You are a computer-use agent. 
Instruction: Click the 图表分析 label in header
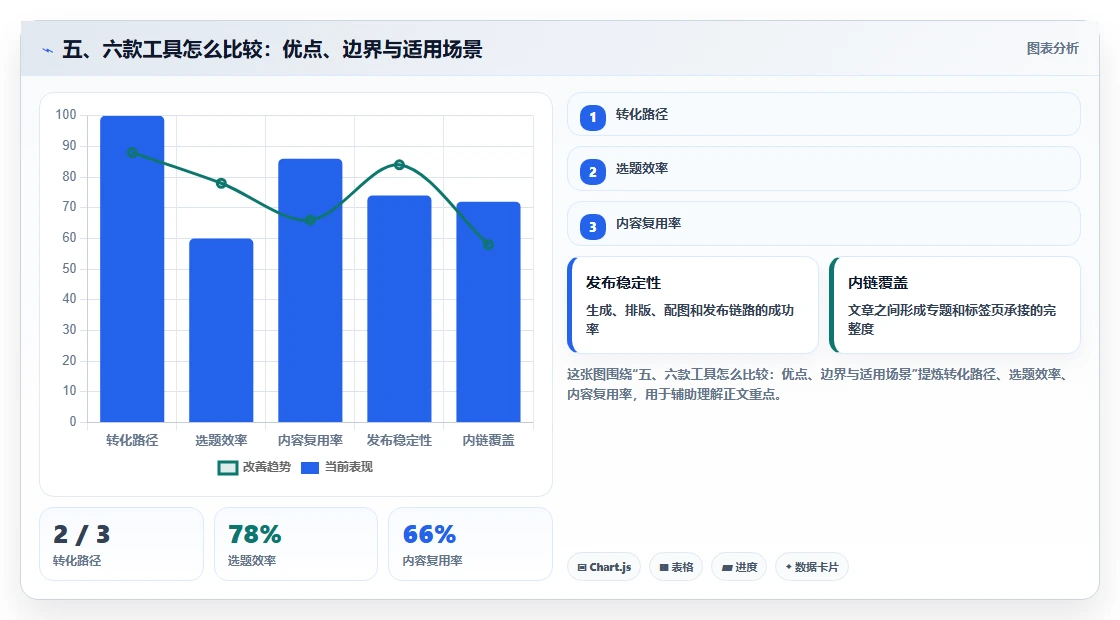pyautogui.click(x=1052, y=49)
